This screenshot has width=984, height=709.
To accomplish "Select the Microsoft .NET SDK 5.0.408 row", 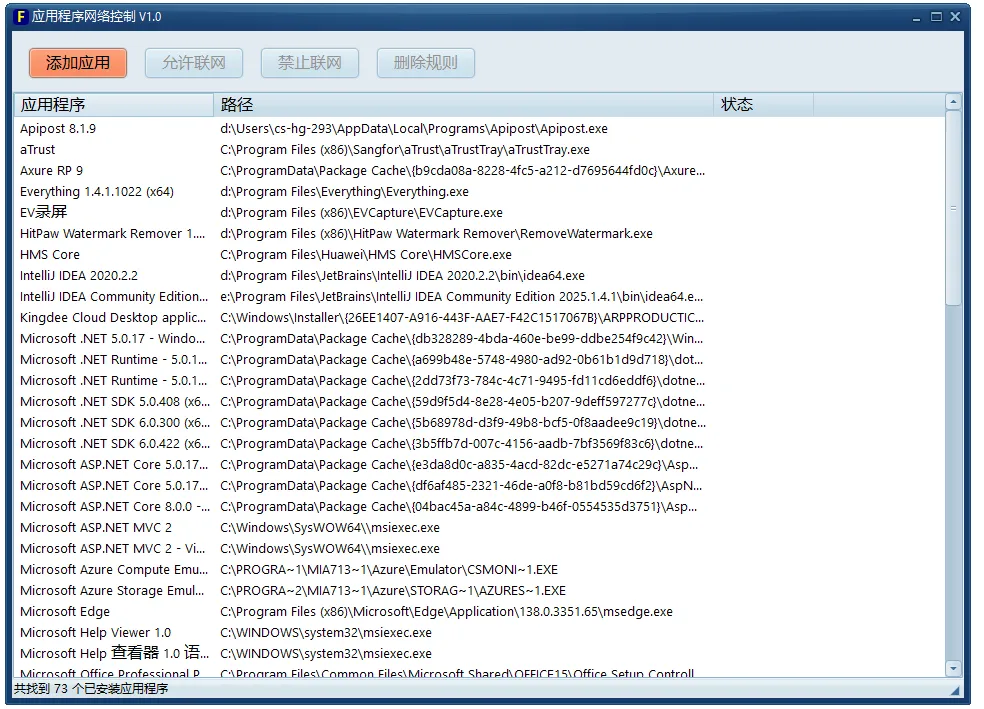I will [479, 402].
